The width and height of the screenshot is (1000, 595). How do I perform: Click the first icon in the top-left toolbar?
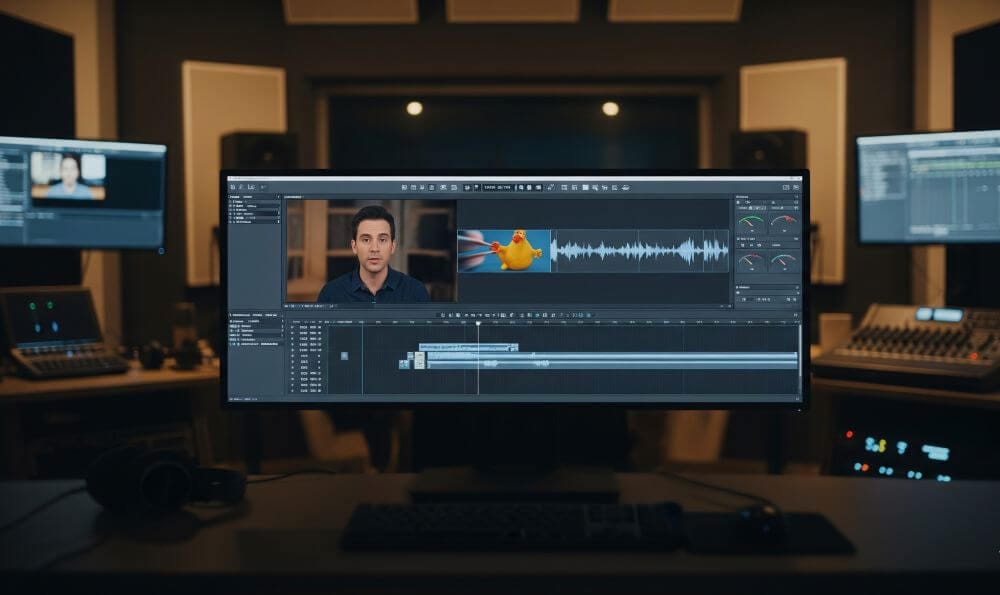(x=231, y=187)
